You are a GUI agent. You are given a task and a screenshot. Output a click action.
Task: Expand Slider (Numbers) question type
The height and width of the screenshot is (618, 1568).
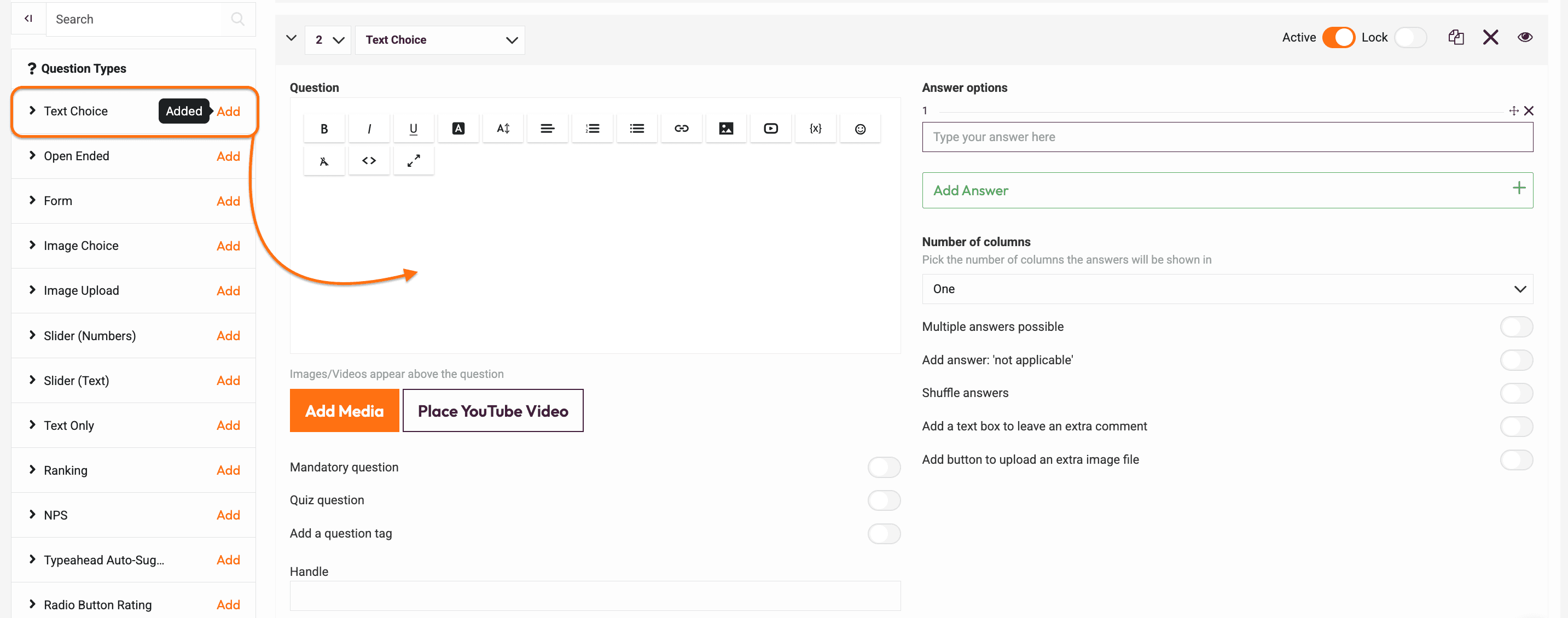[x=32, y=335]
